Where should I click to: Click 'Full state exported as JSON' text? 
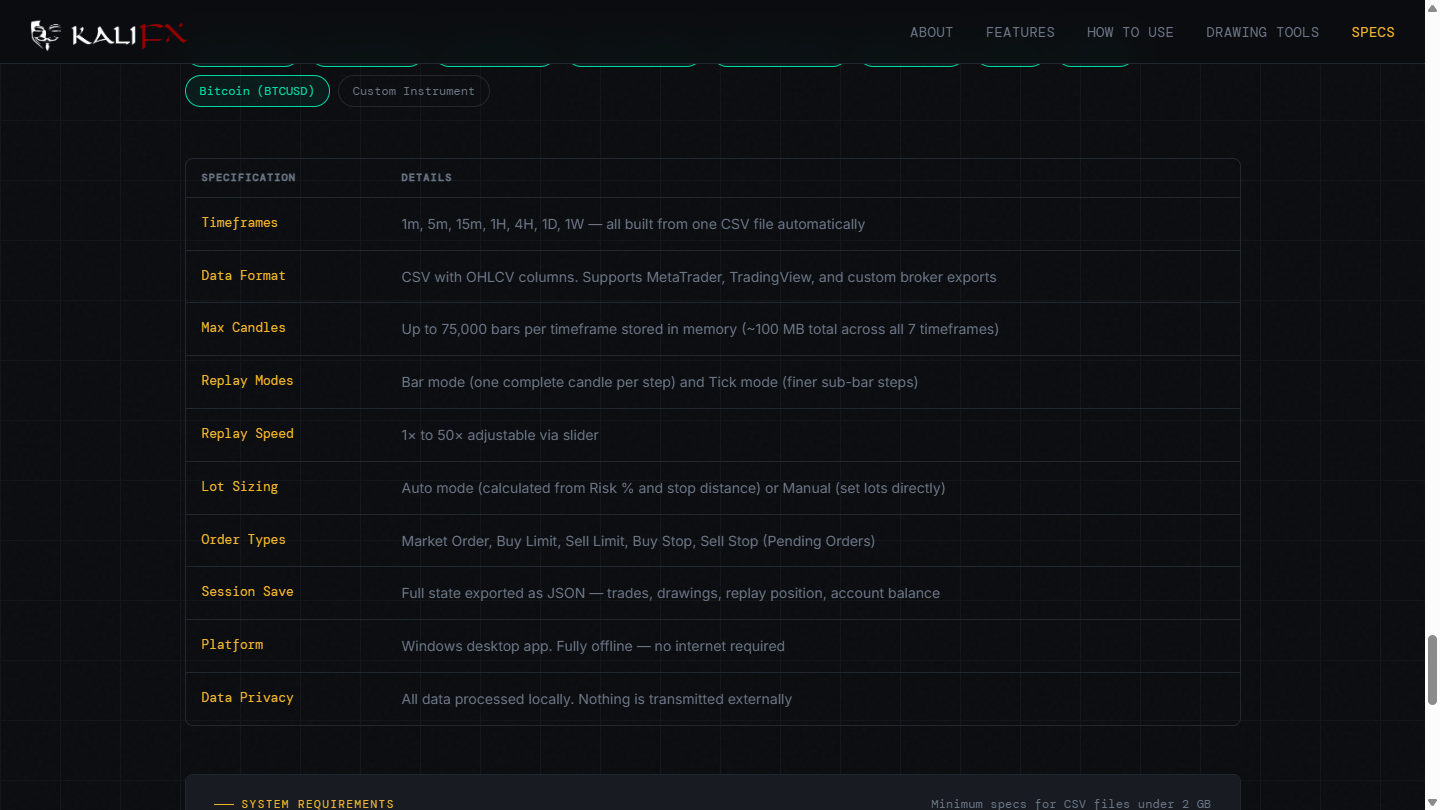671,593
